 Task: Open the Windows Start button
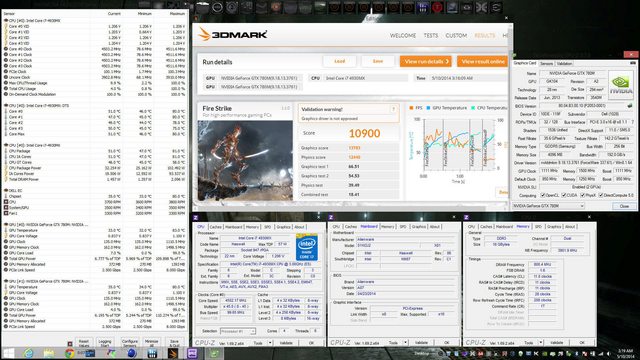[9, 353]
